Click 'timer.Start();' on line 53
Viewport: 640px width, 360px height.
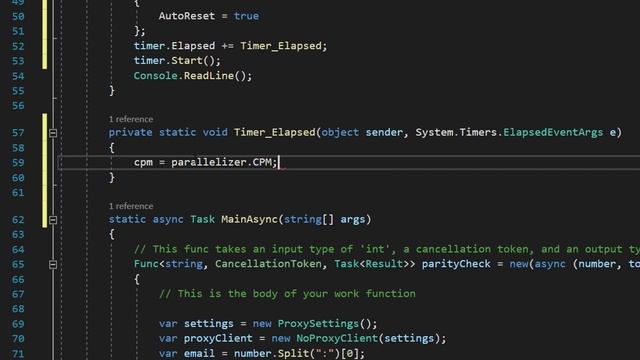(177, 60)
